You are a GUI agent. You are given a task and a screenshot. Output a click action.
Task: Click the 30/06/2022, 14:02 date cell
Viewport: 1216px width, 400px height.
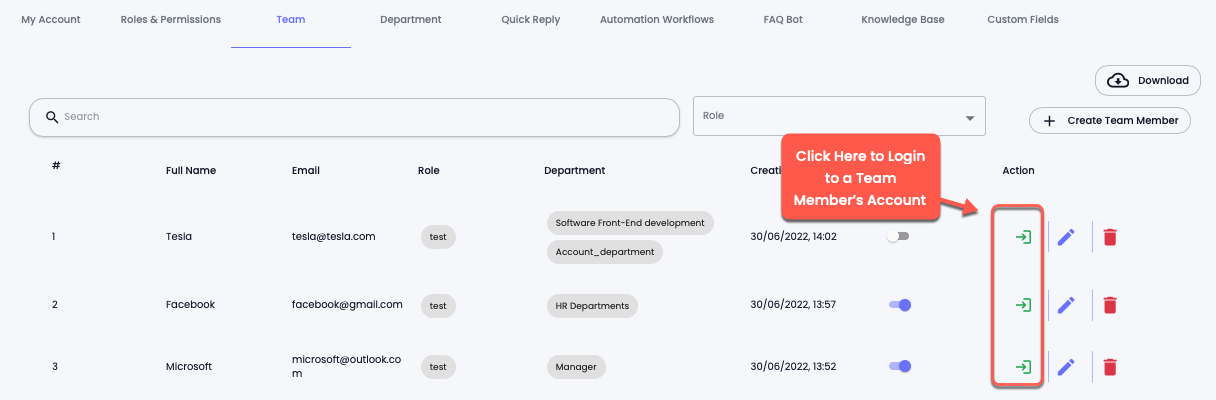tap(793, 237)
